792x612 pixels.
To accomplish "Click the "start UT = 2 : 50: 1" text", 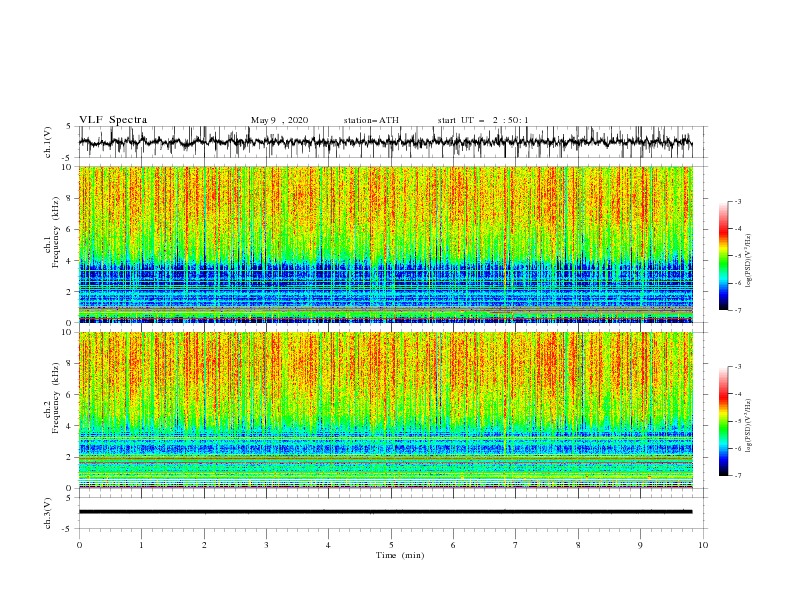I will click(x=483, y=120).
